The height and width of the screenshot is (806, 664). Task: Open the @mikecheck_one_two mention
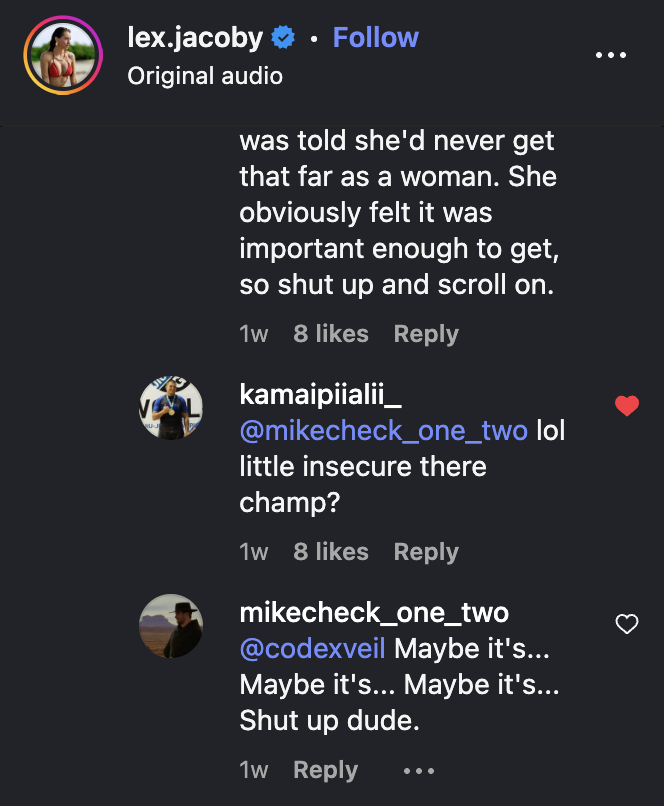pyautogui.click(x=383, y=431)
